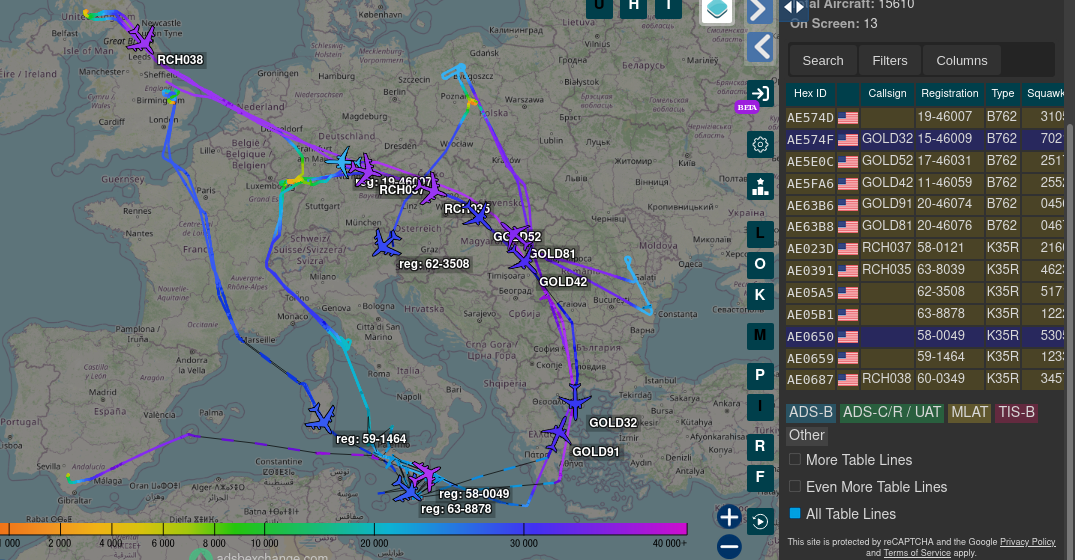
Task: Sort by Squawk column header
Action: (1043, 93)
